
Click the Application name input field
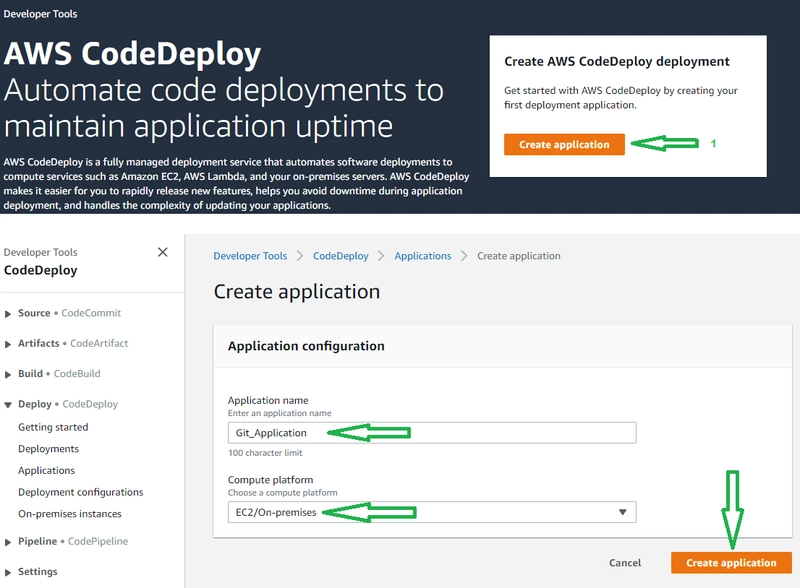[x=430, y=433]
